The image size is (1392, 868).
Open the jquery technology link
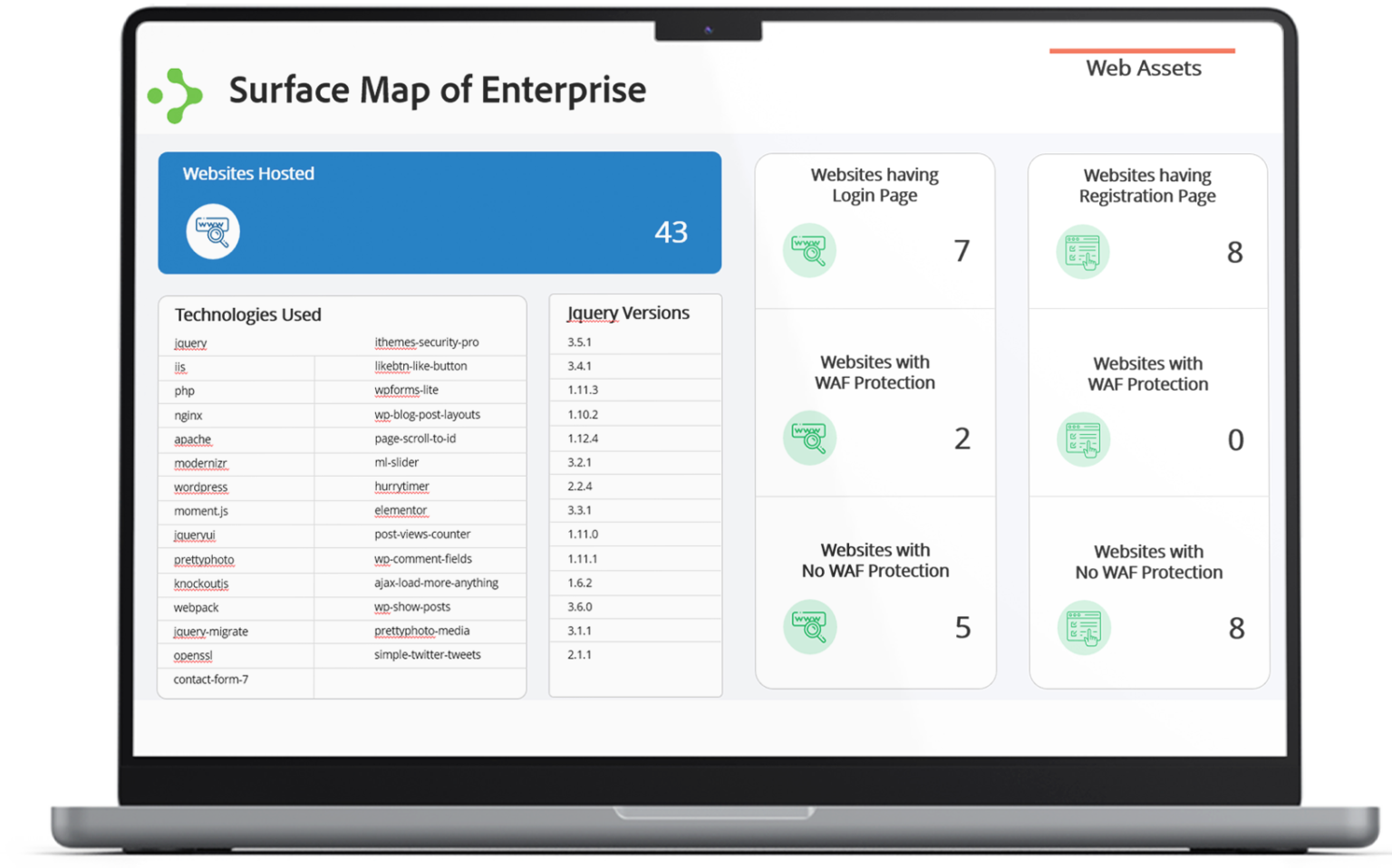pos(189,342)
